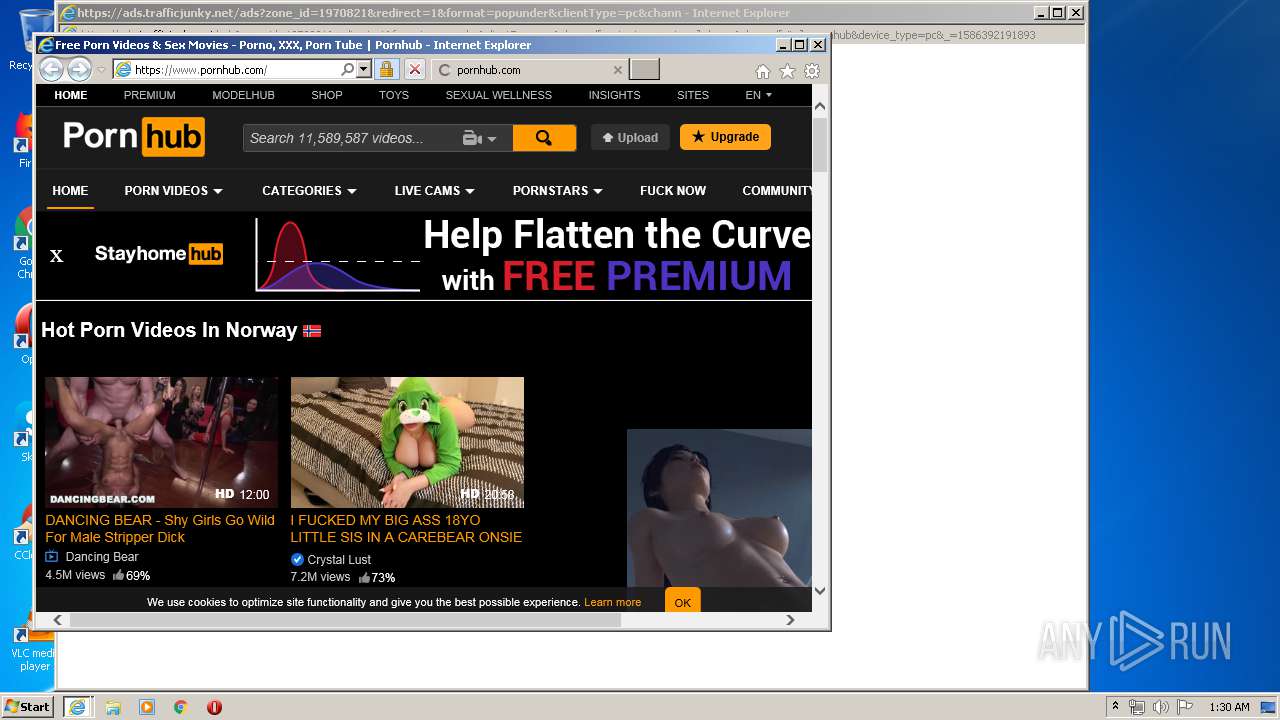Click the network tray icon
1280x720 pixels.
tap(1137, 707)
